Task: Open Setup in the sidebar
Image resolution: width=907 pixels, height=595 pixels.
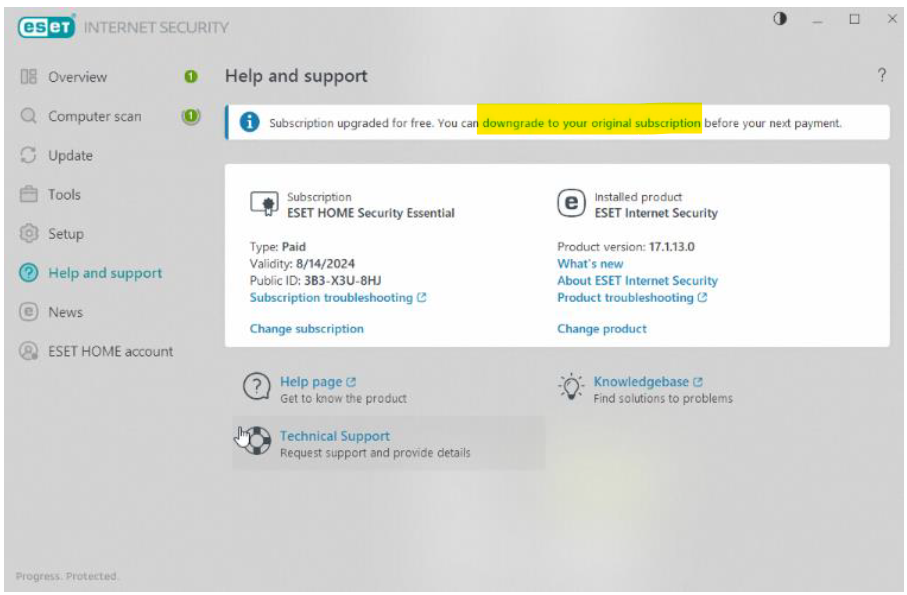Action: point(66,234)
